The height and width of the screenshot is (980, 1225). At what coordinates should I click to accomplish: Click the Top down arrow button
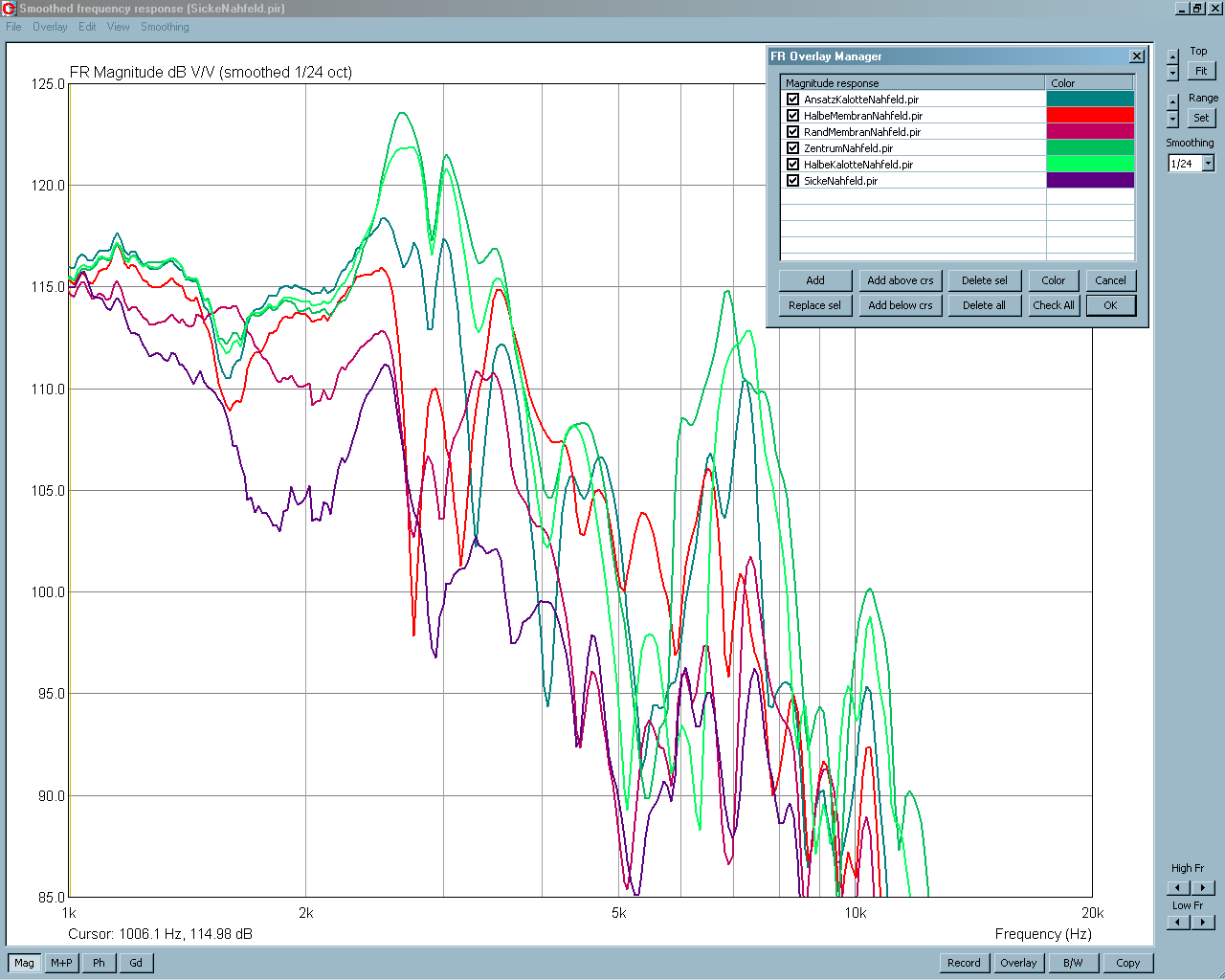pyautogui.click(x=1172, y=73)
